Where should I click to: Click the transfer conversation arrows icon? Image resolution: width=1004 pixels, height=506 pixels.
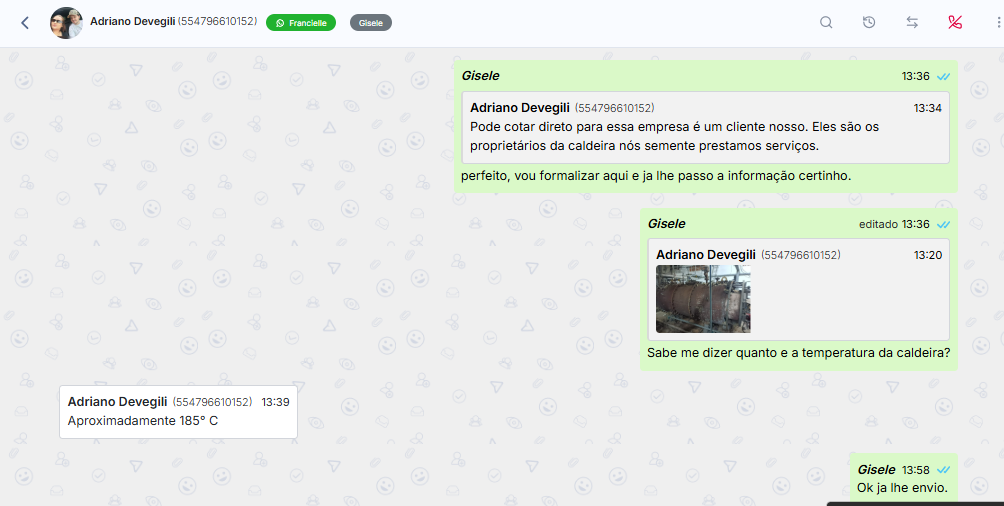[912, 23]
